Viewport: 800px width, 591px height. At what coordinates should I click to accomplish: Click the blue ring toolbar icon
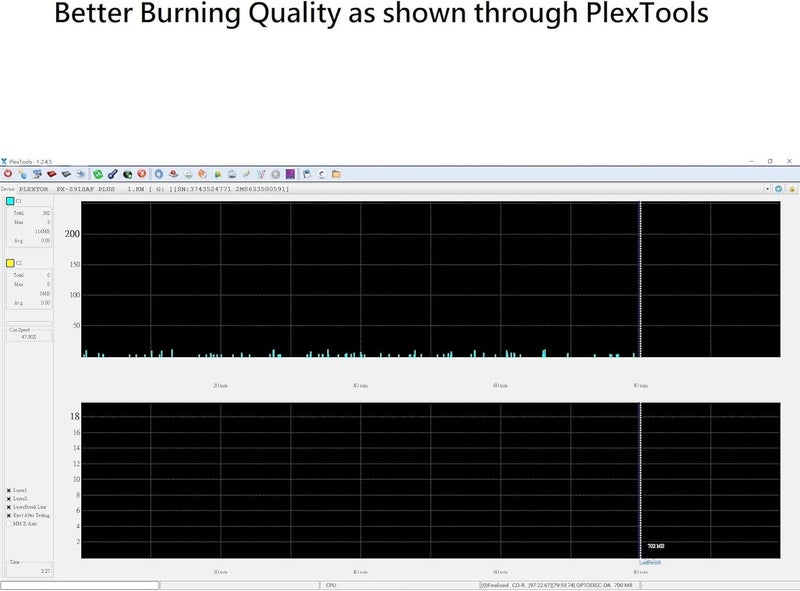tap(159, 174)
